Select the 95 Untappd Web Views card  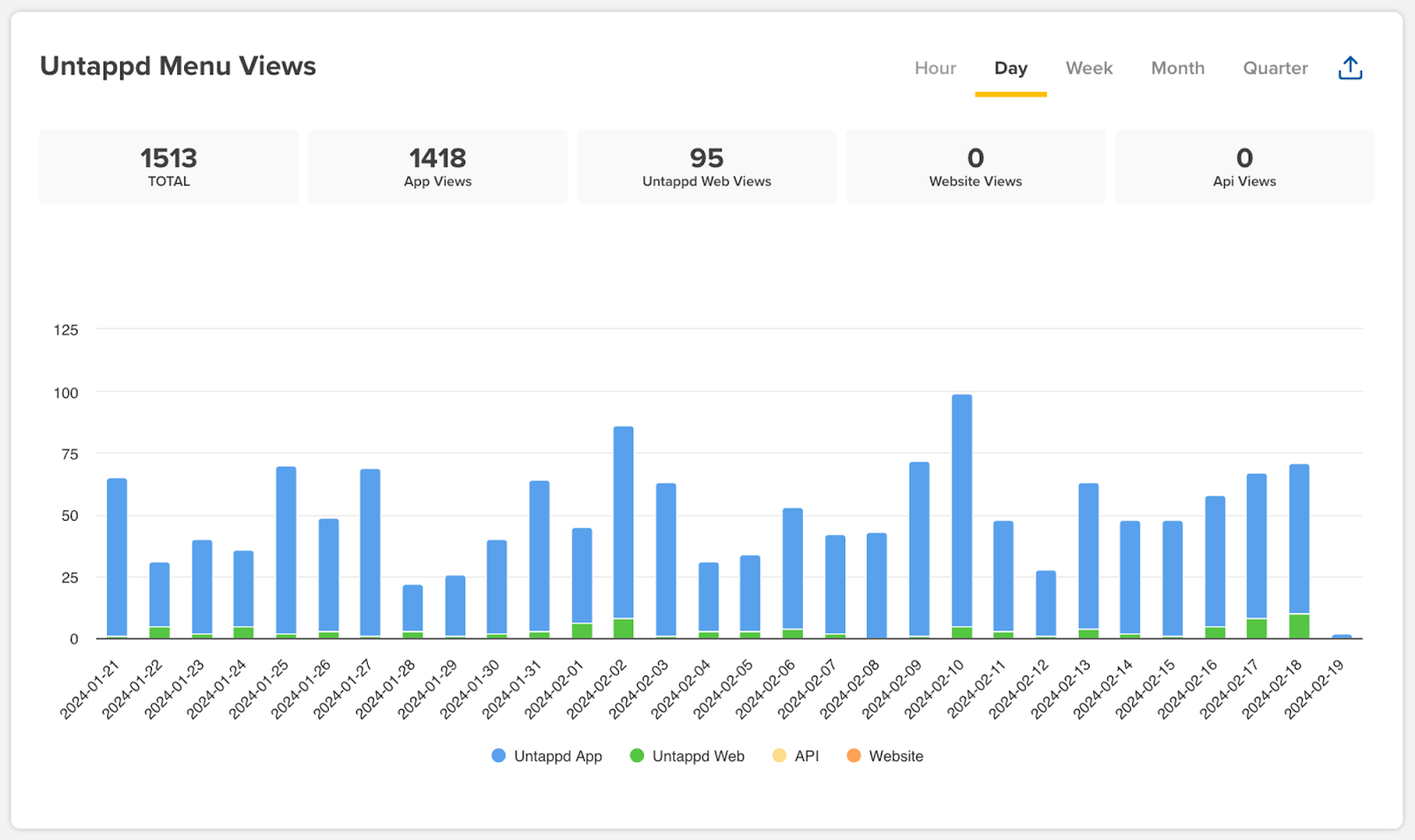point(707,167)
